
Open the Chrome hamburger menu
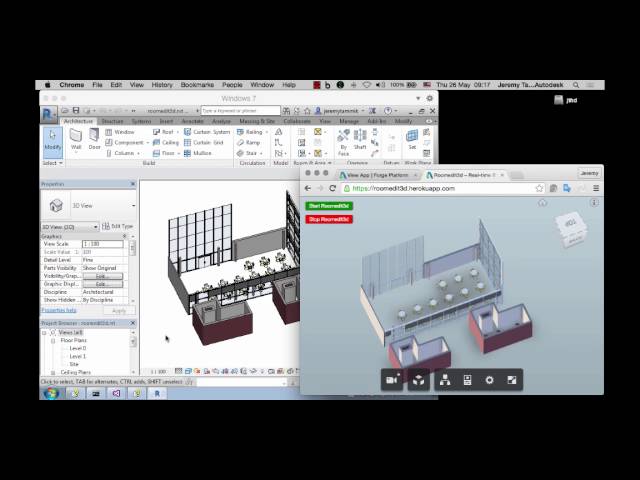(x=596, y=188)
